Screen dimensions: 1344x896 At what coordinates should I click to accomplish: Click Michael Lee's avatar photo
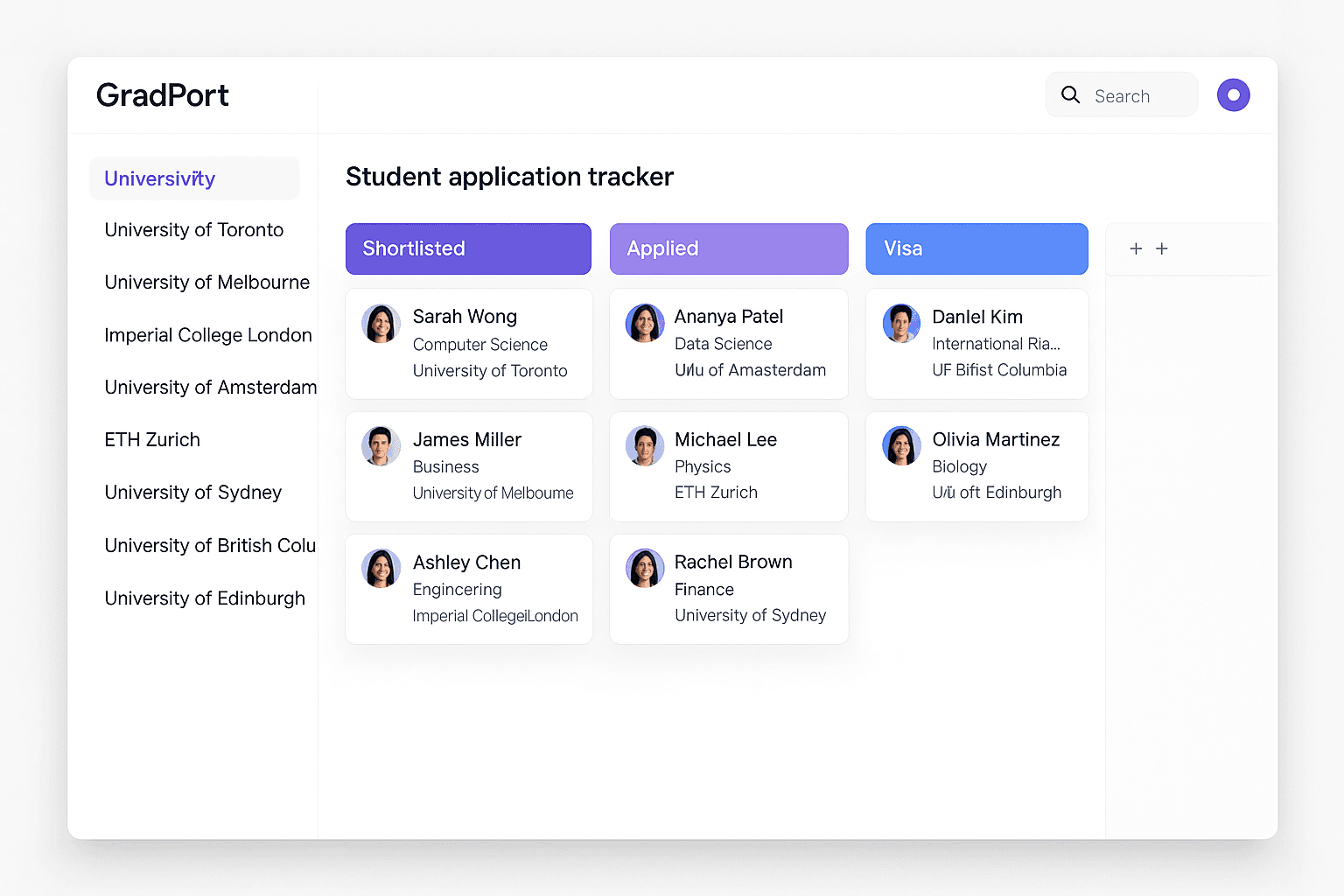point(645,446)
